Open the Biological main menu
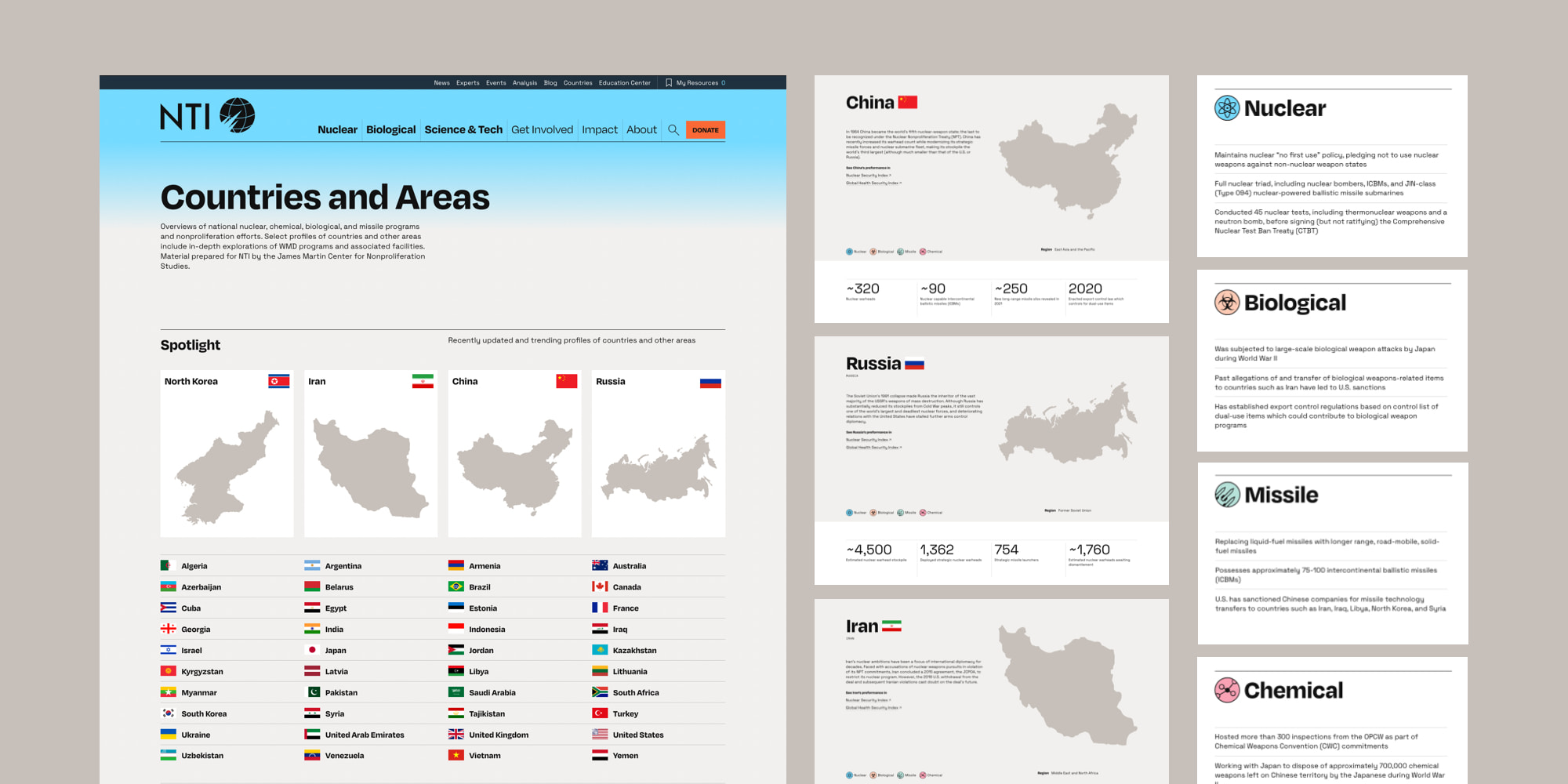Image resolution: width=1568 pixels, height=784 pixels. coord(390,130)
